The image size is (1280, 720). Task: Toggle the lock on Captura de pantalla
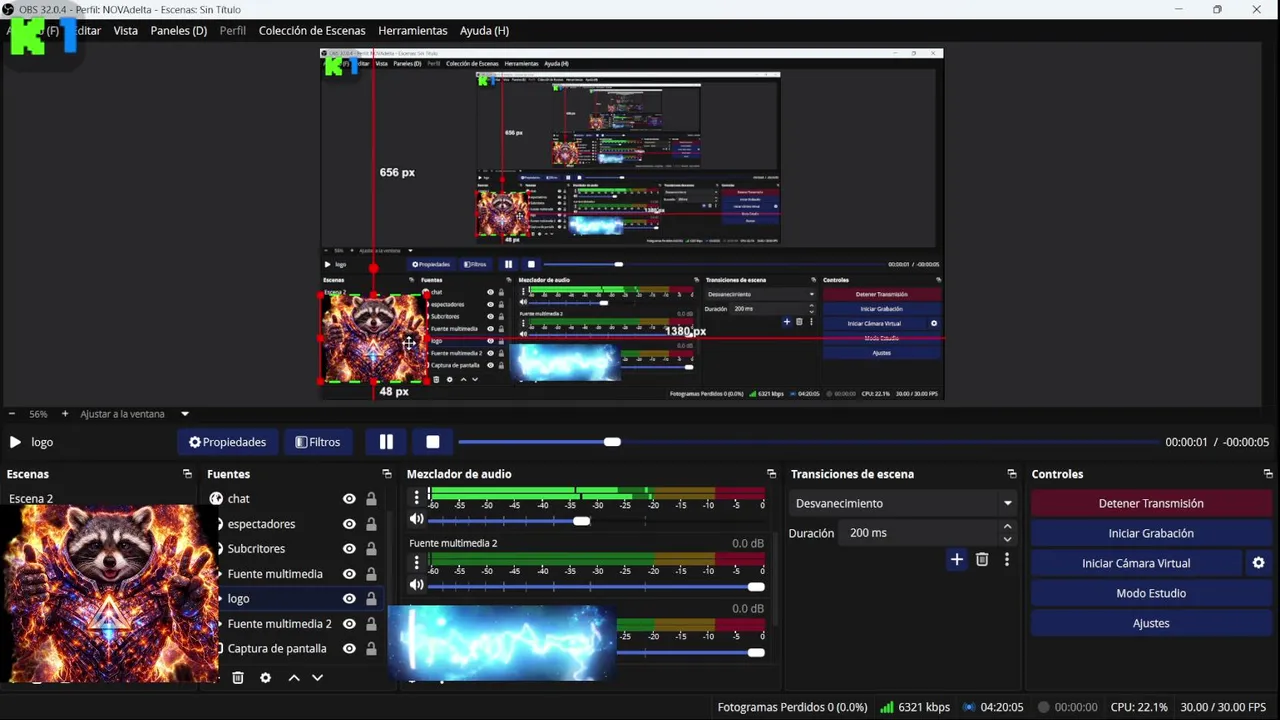pos(371,649)
